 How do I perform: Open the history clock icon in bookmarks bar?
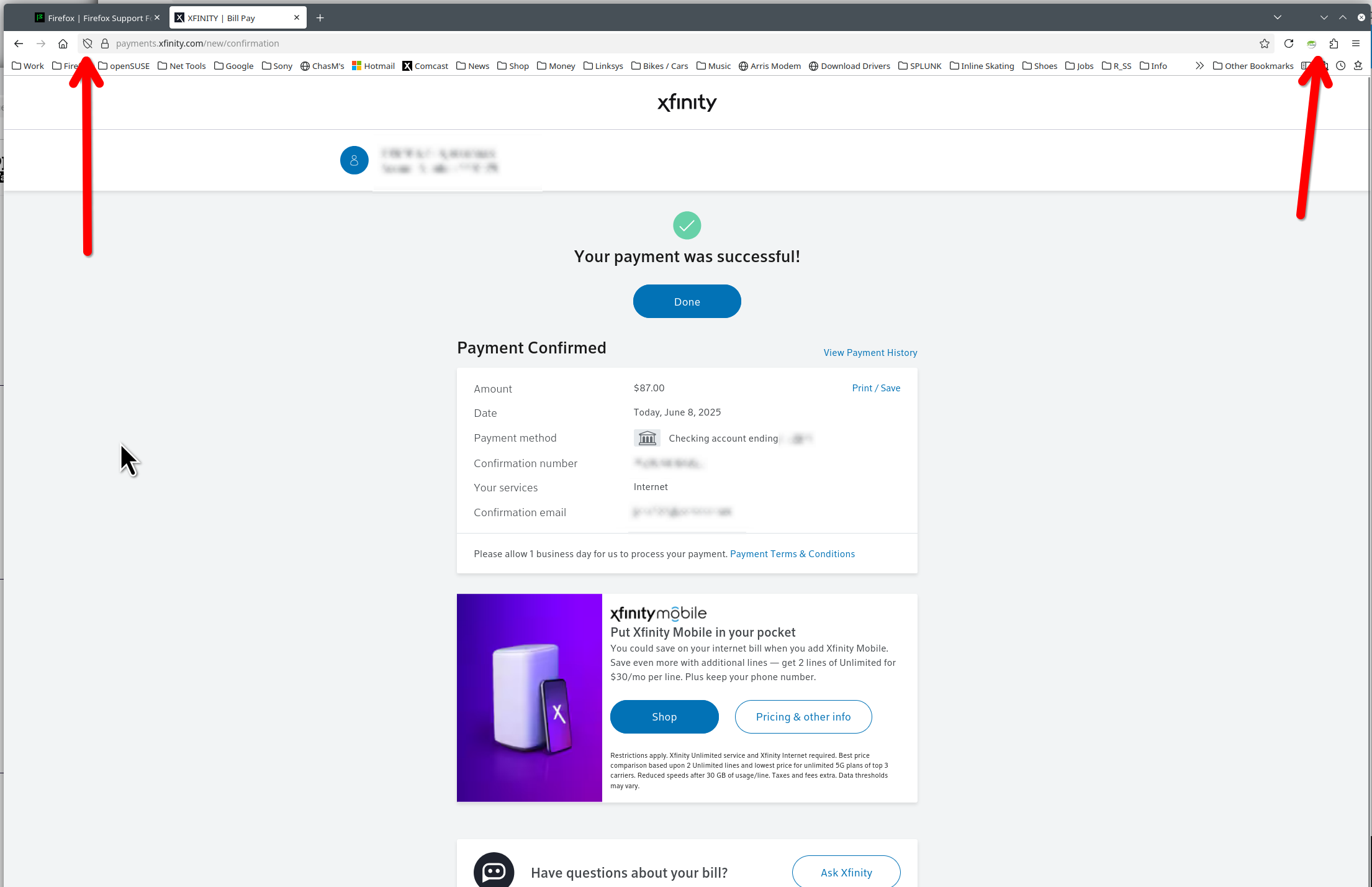(1341, 66)
